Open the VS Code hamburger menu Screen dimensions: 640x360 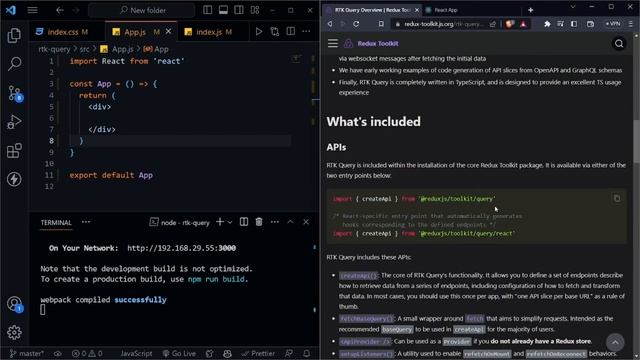pos(33,10)
